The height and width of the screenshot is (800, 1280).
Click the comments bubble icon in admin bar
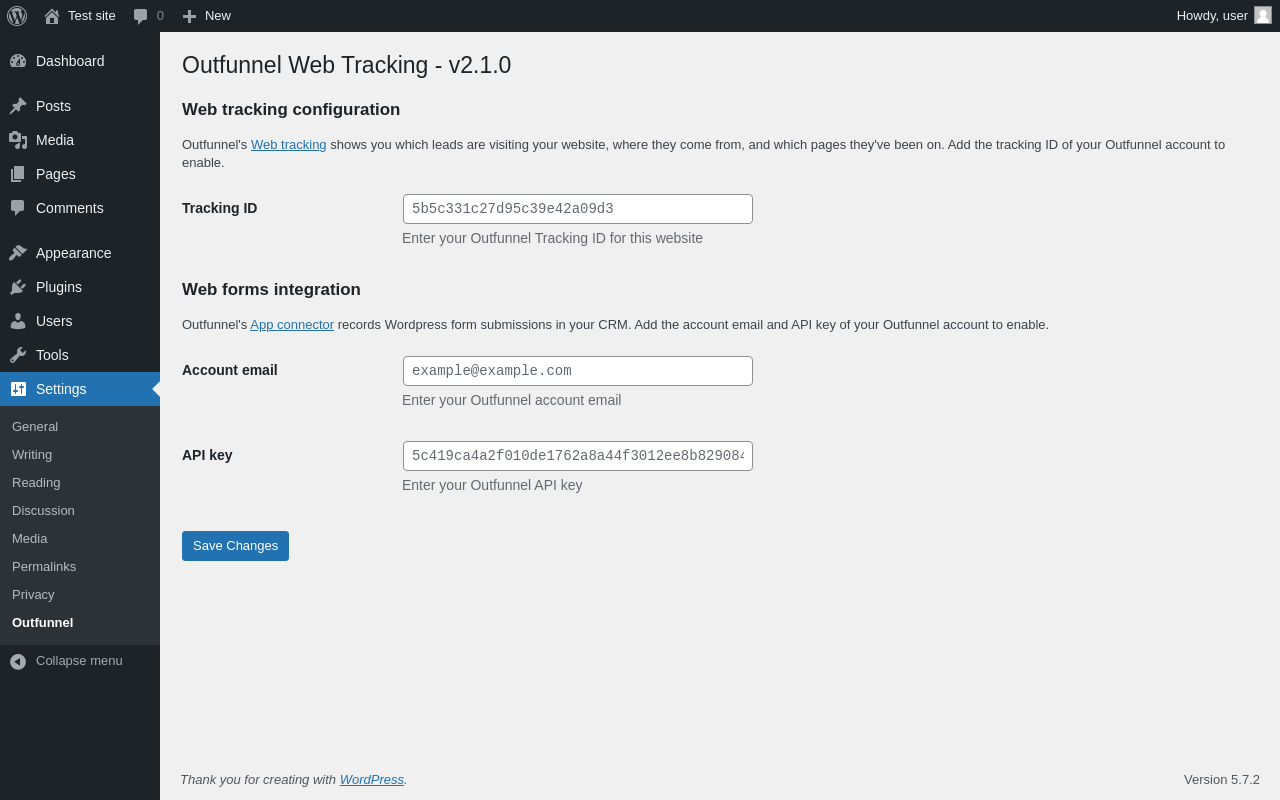140,16
